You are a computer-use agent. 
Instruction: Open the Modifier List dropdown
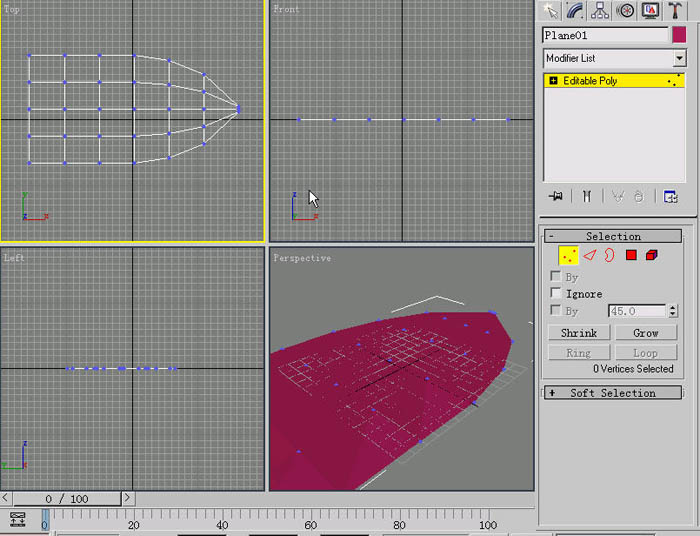615,58
